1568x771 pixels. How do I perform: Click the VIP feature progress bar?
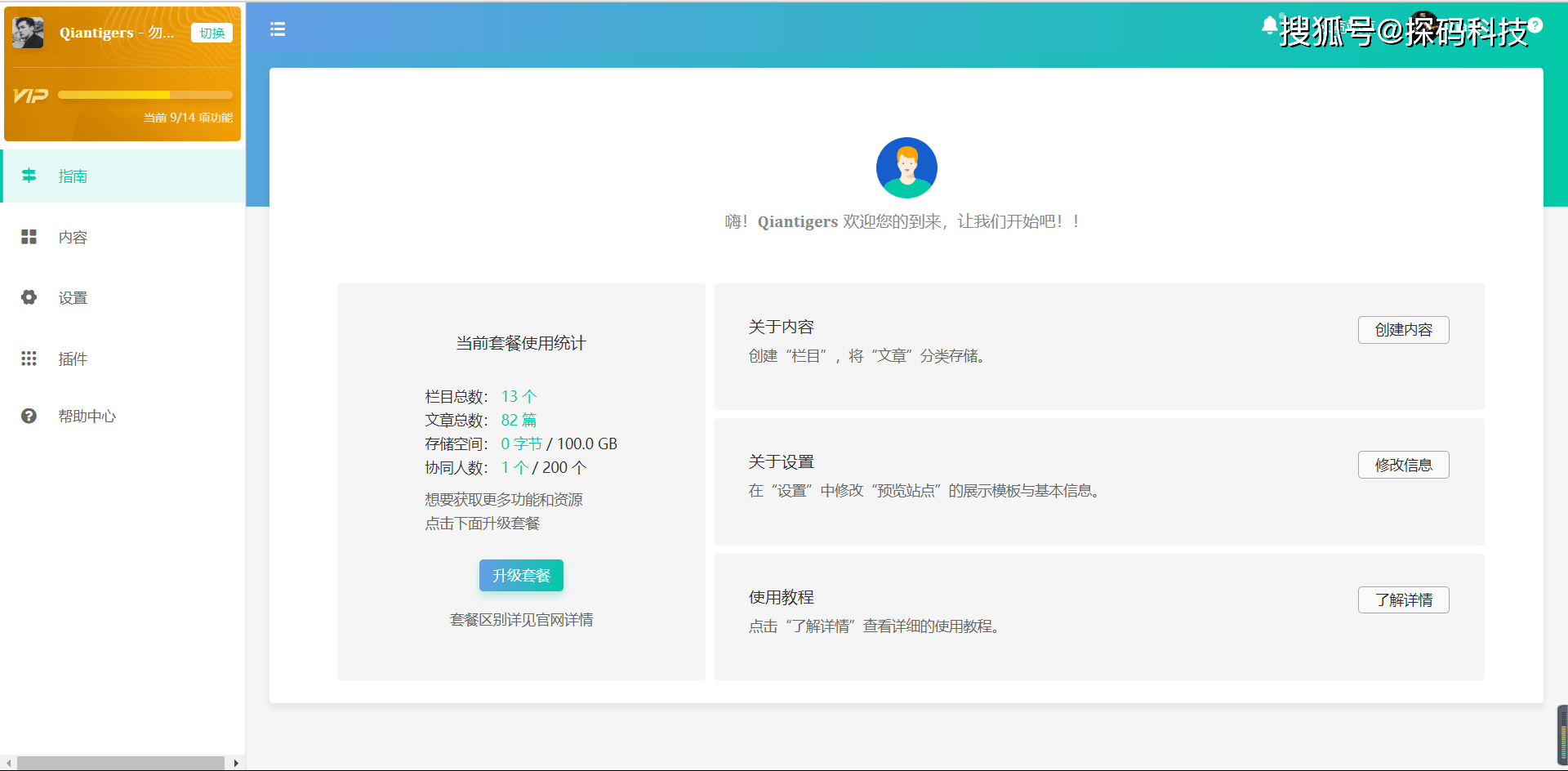[x=145, y=95]
